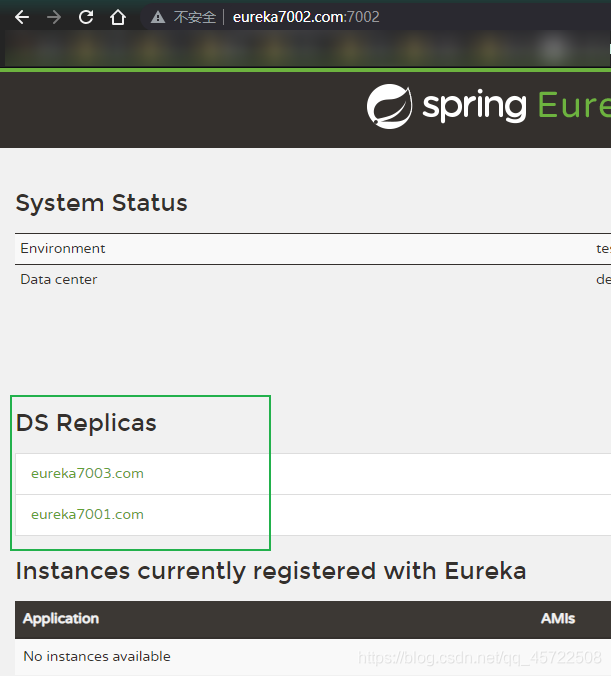611x676 pixels.
Task: Click the Spring leaf logo
Action: (x=389, y=106)
